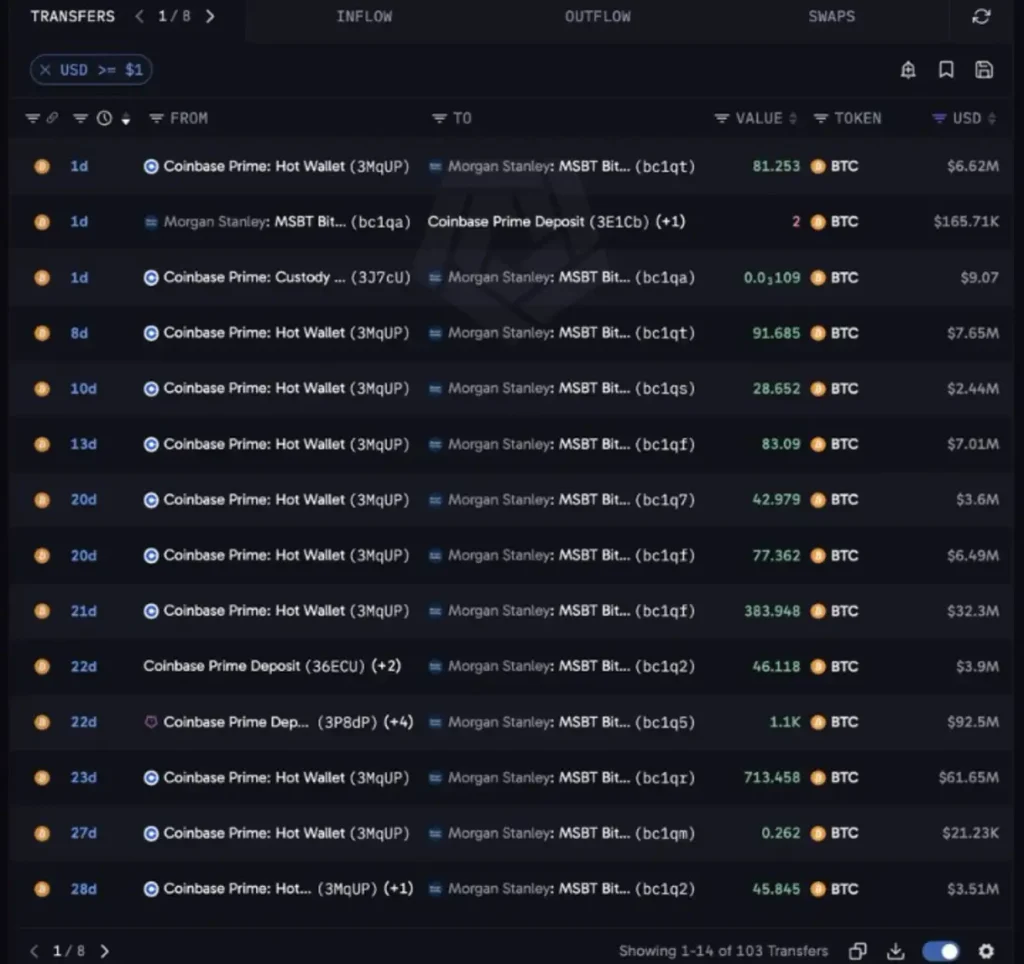Select the 383.948 BTC value
Screen dimensions: 1024x964
click(772, 611)
